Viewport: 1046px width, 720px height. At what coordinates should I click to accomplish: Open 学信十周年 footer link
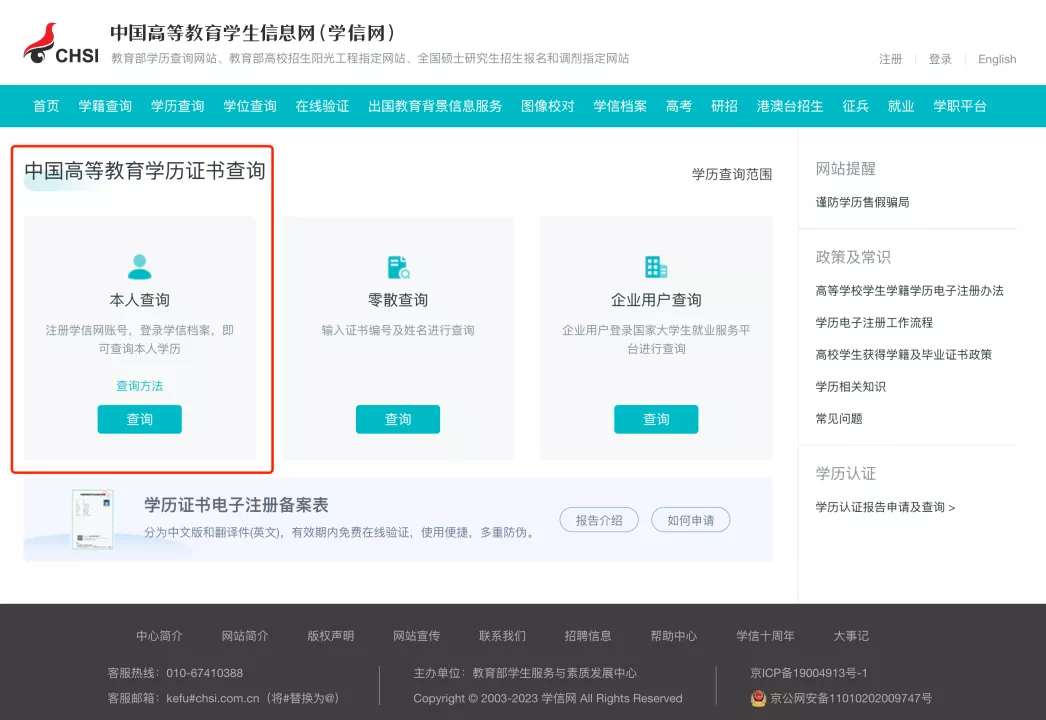[x=765, y=636]
